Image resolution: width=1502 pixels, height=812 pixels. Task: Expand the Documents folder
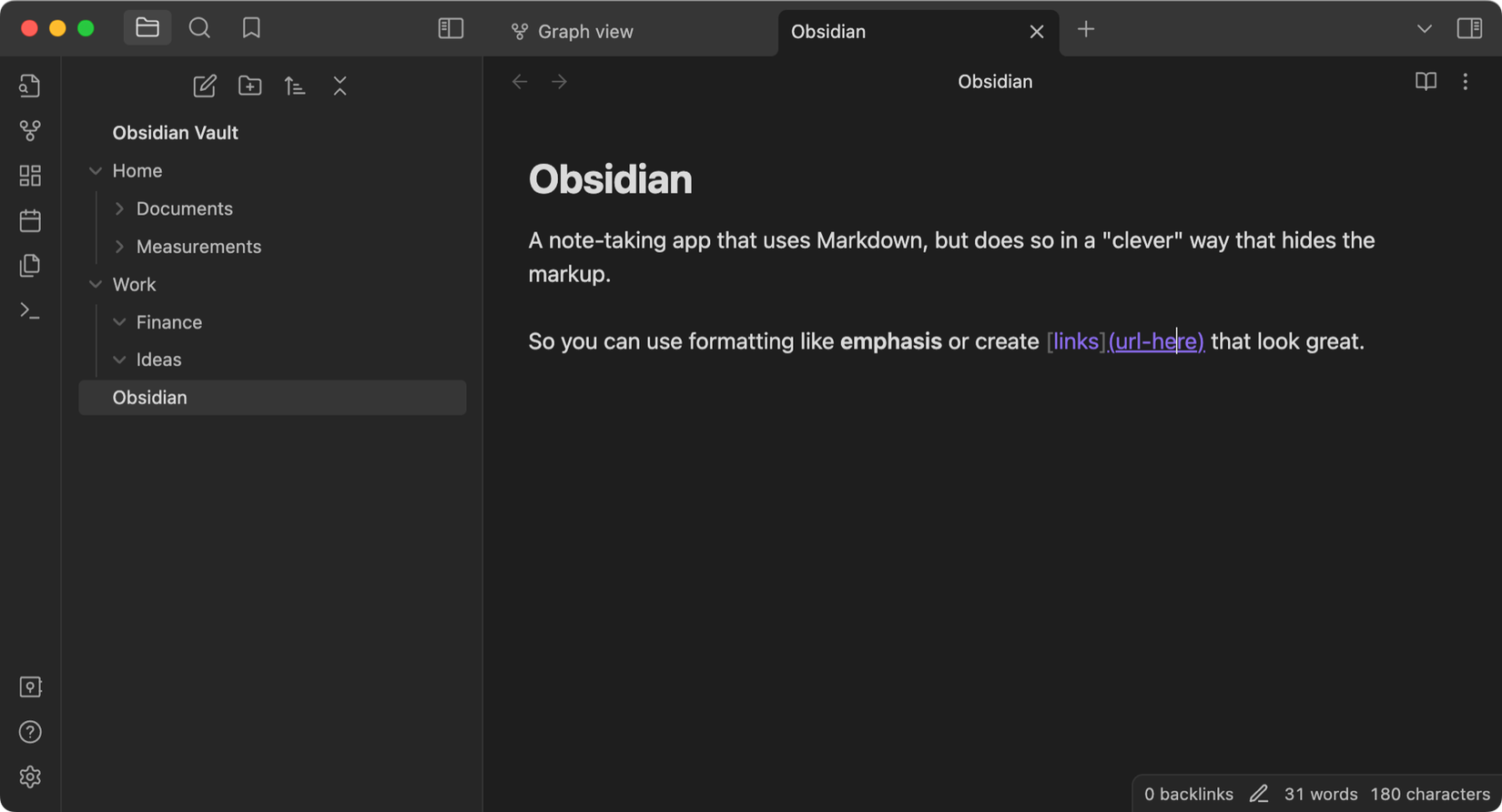(x=119, y=208)
